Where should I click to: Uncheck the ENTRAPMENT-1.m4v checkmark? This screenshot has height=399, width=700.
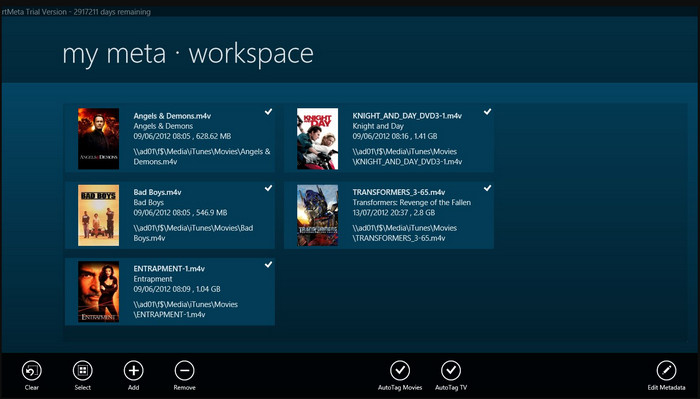[x=268, y=264]
